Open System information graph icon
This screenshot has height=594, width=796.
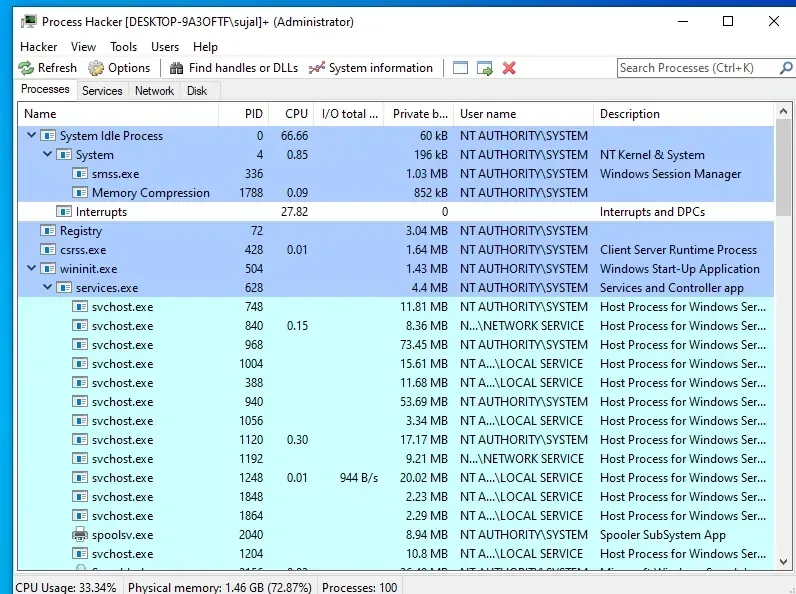pos(317,68)
